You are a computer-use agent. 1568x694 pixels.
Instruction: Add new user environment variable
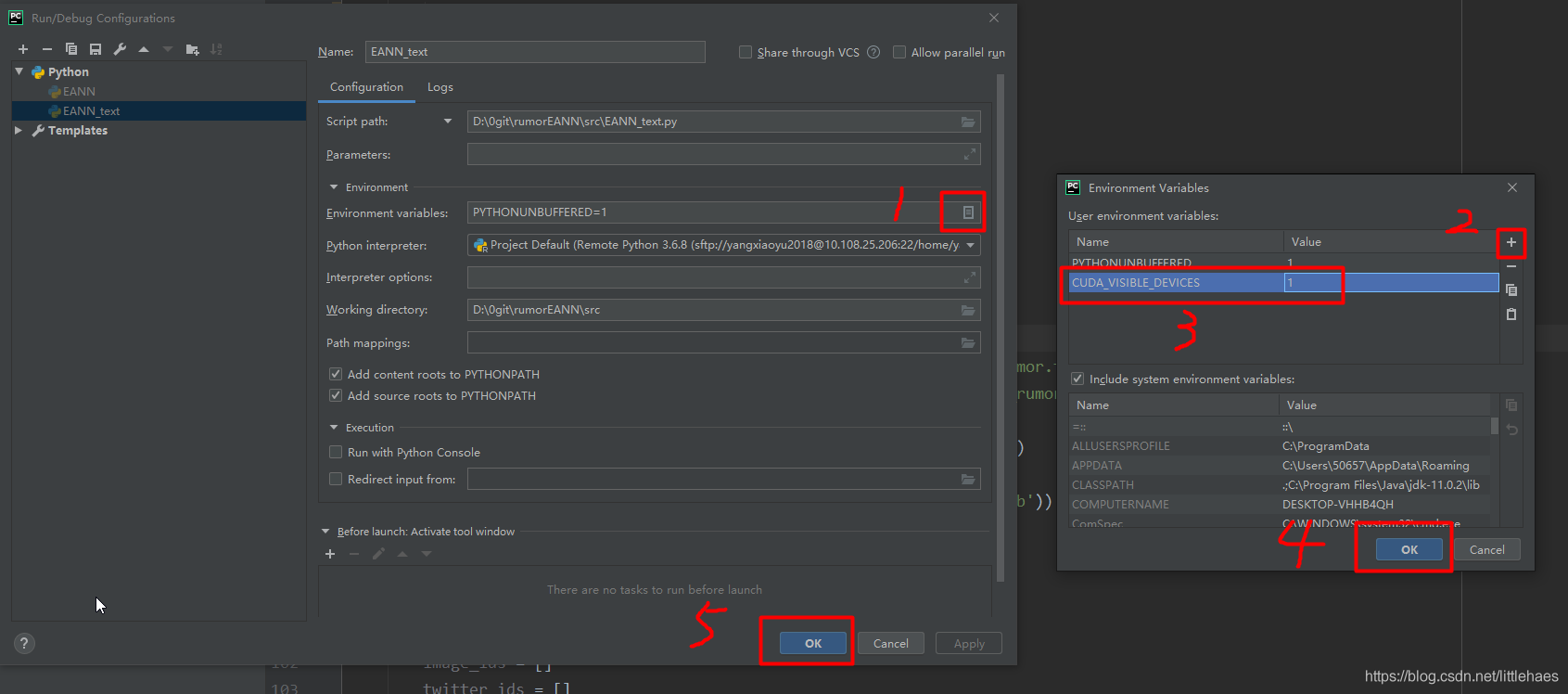(1511, 242)
